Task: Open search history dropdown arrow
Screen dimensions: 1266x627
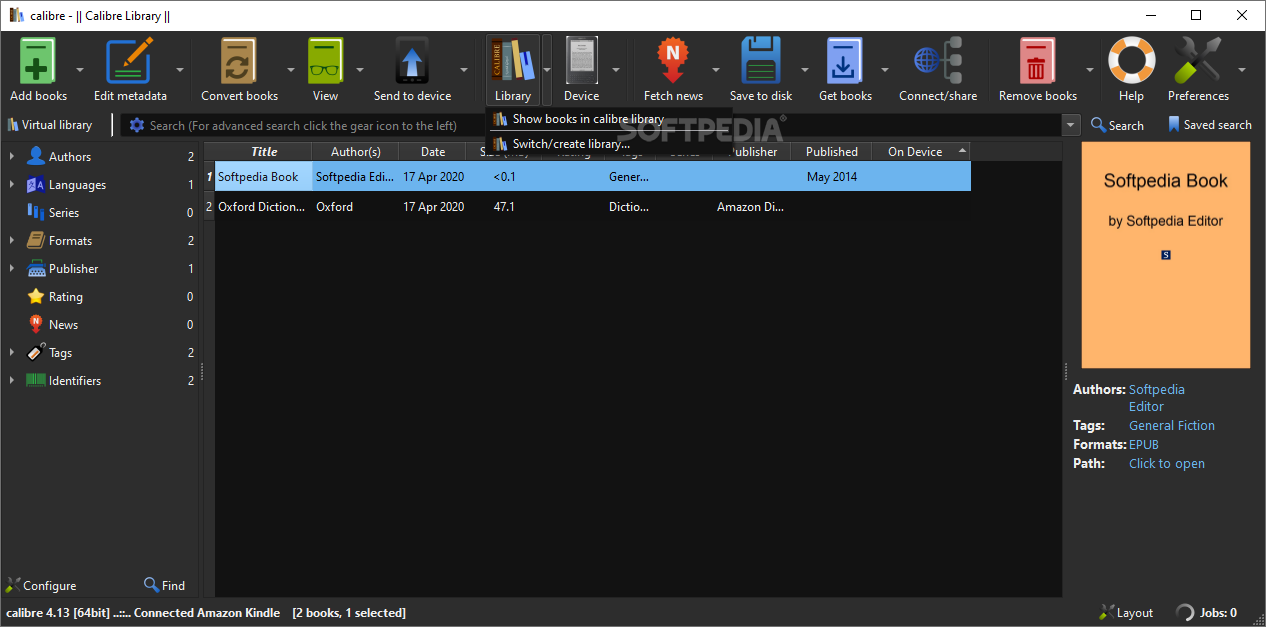Action: pos(1072,125)
